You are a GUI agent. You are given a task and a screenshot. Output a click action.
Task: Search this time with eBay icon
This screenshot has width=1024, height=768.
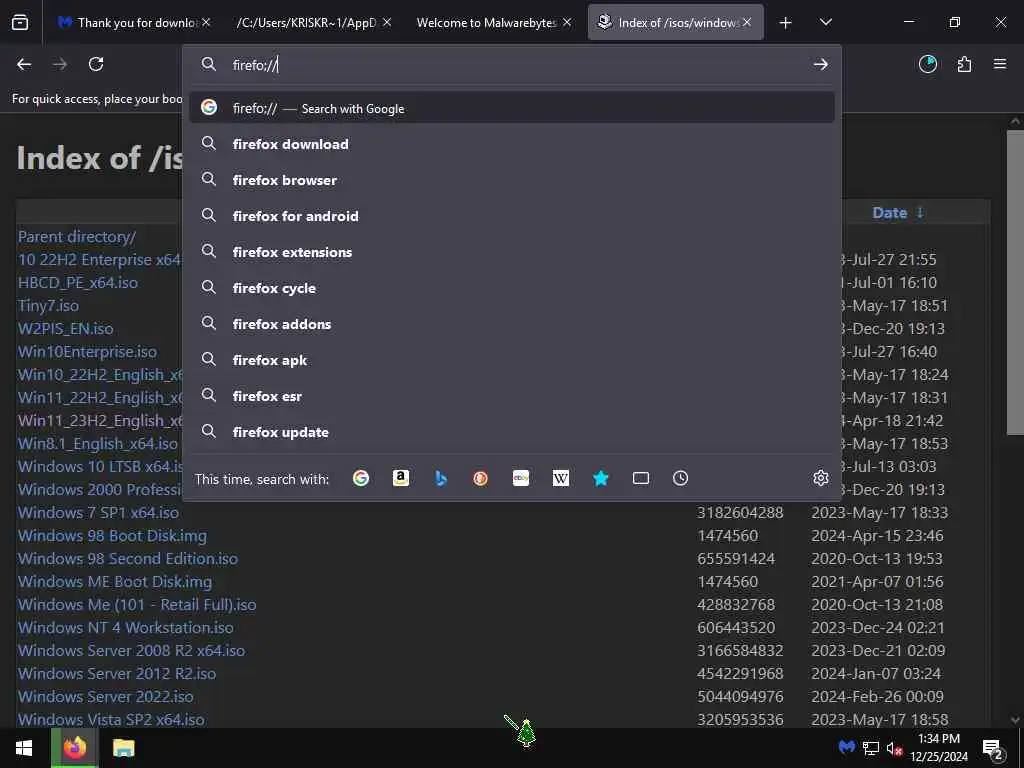pos(520,478)
